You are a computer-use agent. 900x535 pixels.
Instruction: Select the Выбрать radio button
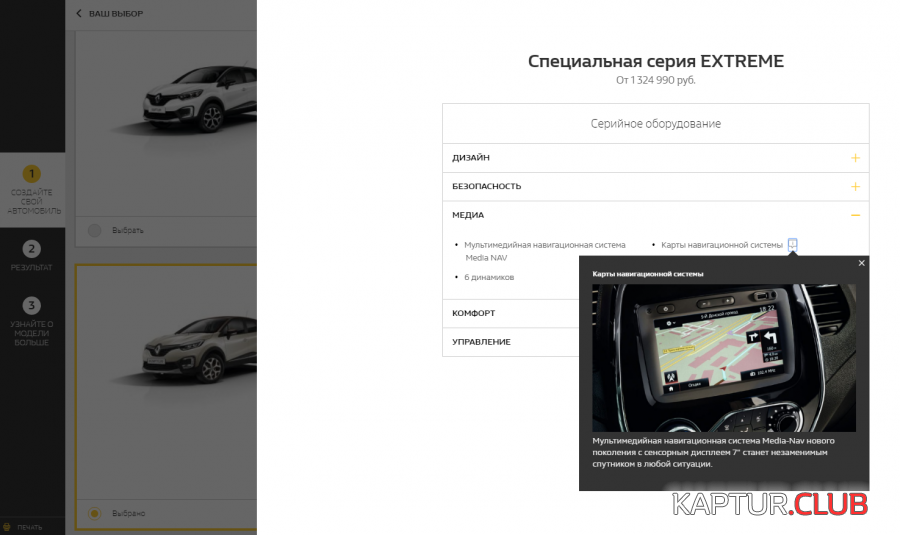click(x=95, y=230)
